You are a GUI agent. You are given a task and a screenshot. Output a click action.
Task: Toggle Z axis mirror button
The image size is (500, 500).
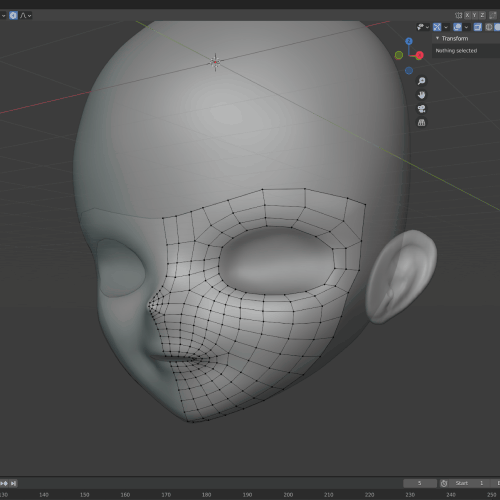click(482, 15)
